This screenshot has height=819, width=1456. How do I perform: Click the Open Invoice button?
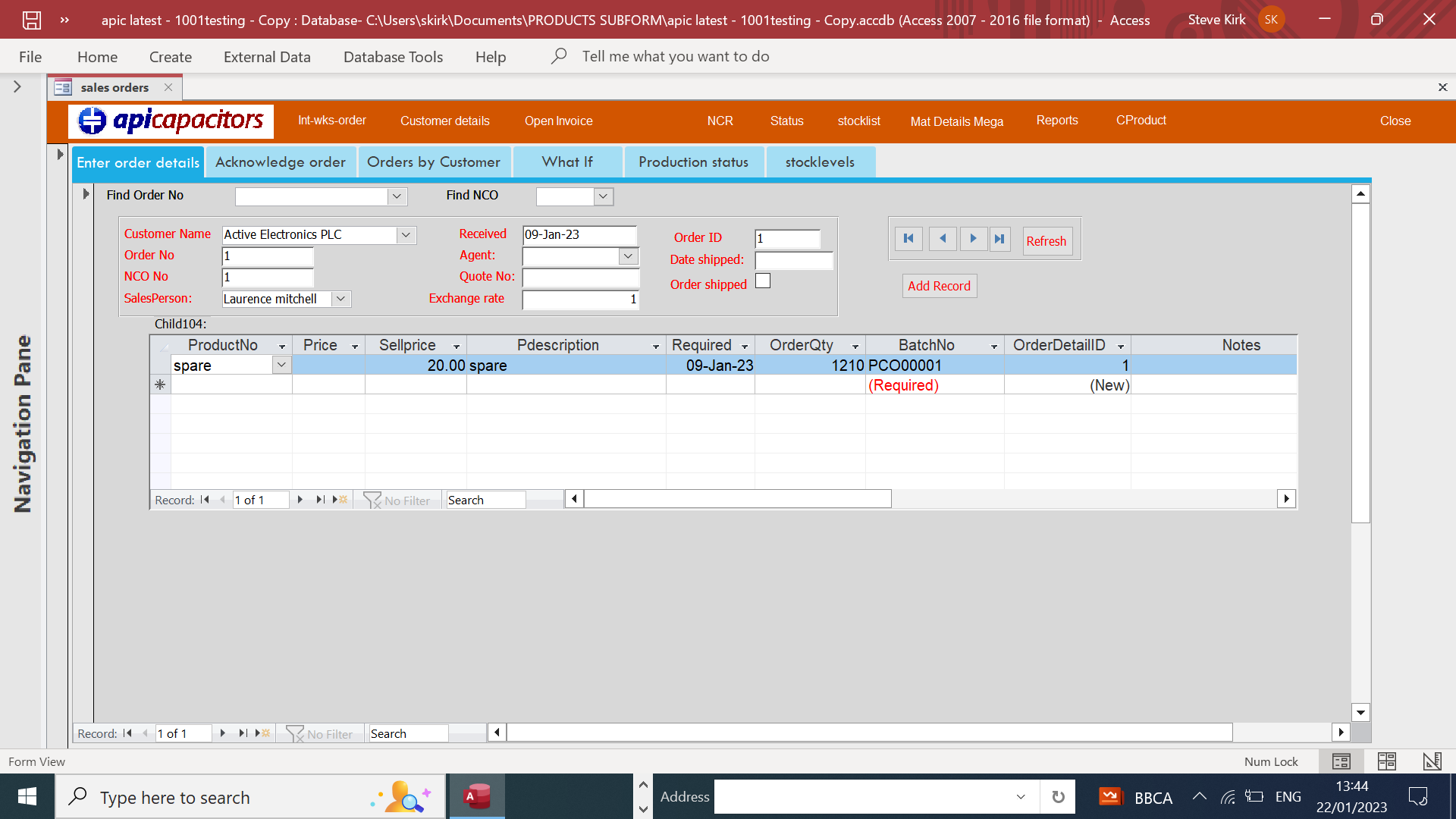coord(559,121)
